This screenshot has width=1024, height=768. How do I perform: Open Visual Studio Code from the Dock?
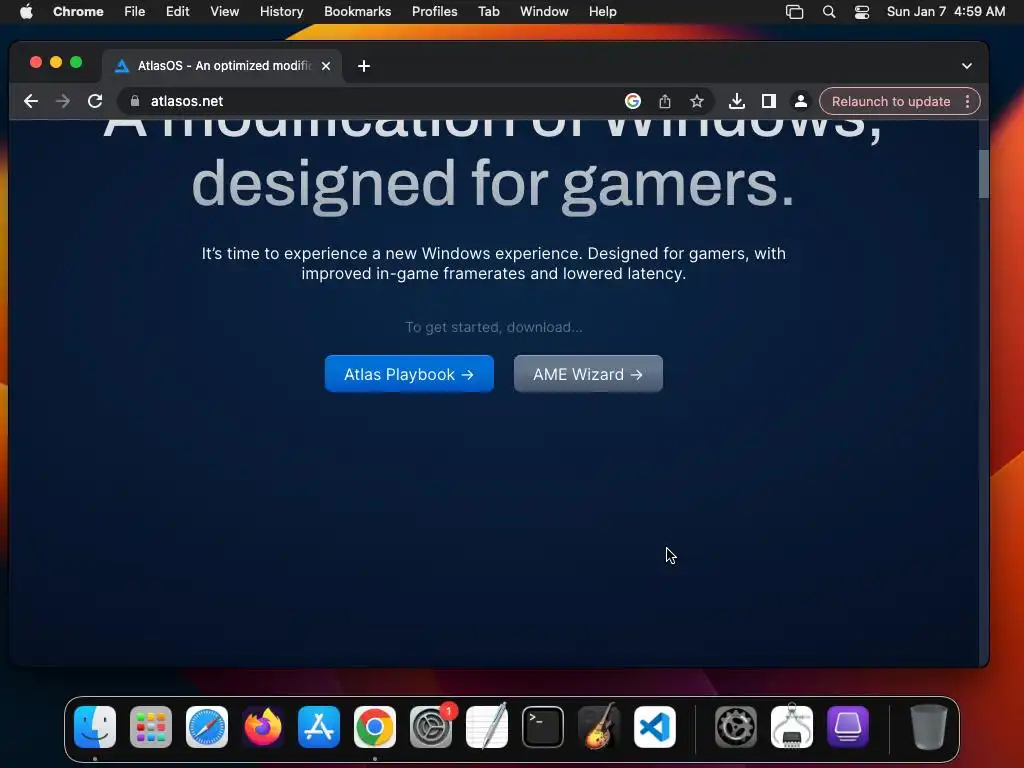655,727
